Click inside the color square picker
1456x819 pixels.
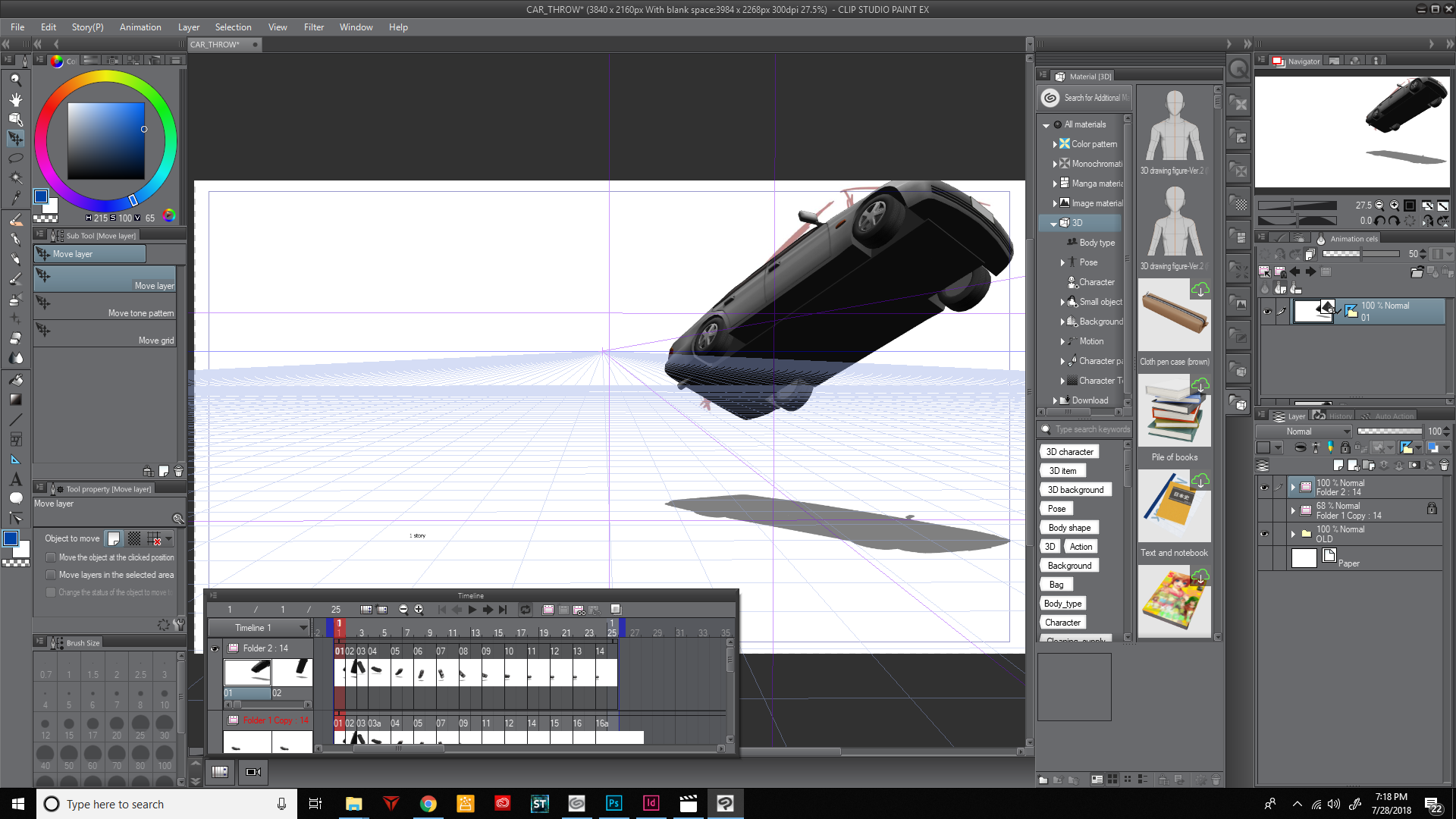pos(106,140)
